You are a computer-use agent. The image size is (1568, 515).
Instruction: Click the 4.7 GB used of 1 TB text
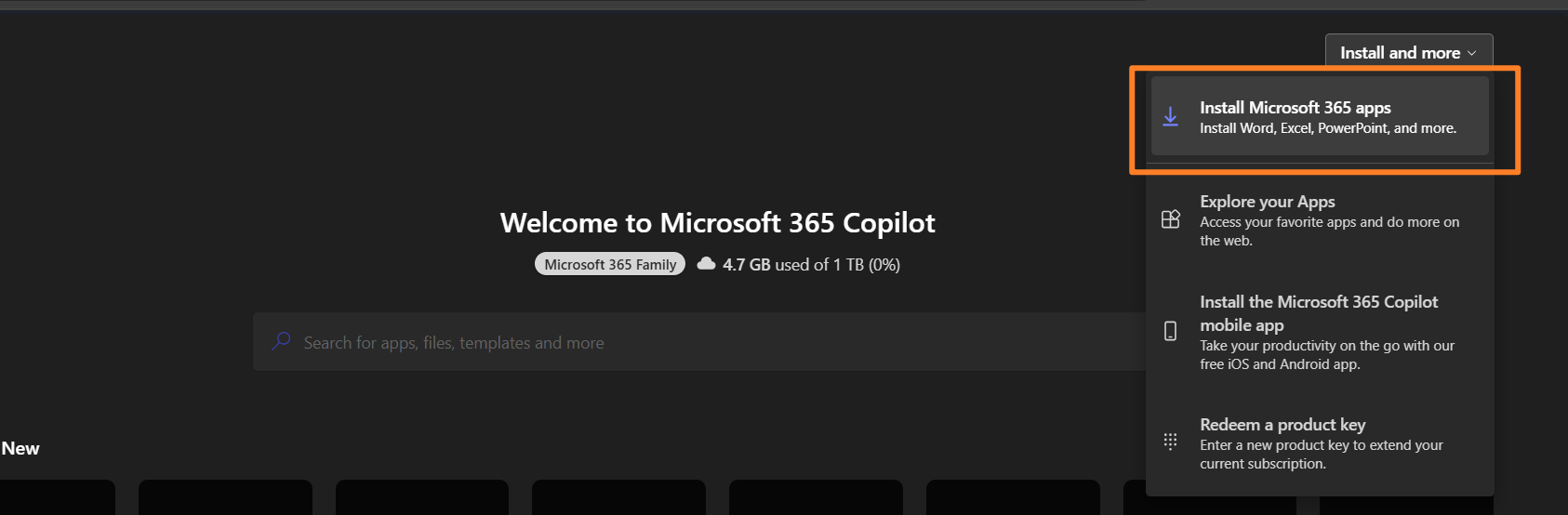pyautogui.click(x=811, y=265)
